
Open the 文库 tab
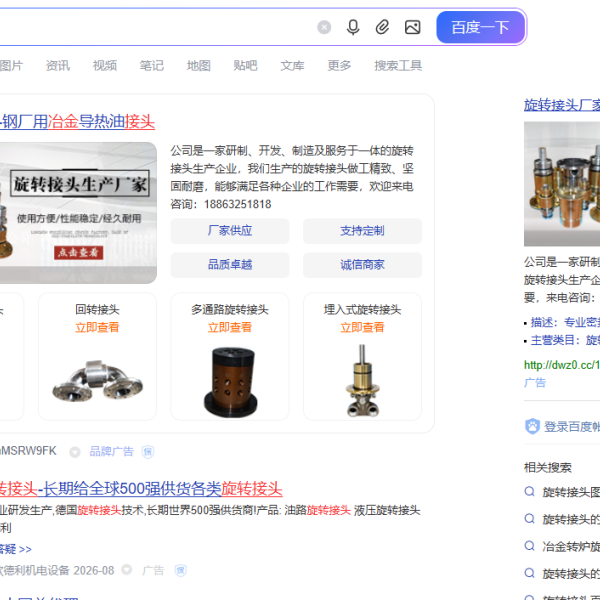coord(292,66)
